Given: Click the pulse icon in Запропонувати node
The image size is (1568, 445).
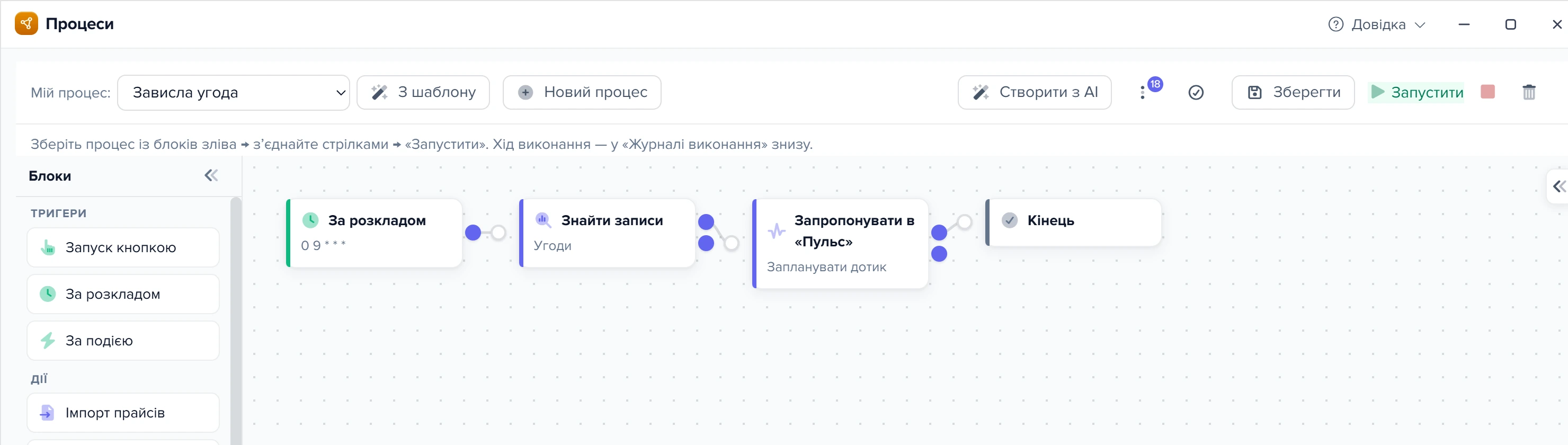Looking at the screenshot, I should [776, 232].
